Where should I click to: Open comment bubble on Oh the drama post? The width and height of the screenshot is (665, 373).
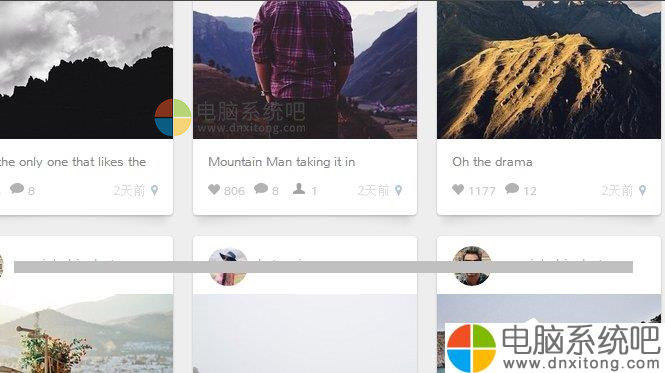tap(512, 188)
